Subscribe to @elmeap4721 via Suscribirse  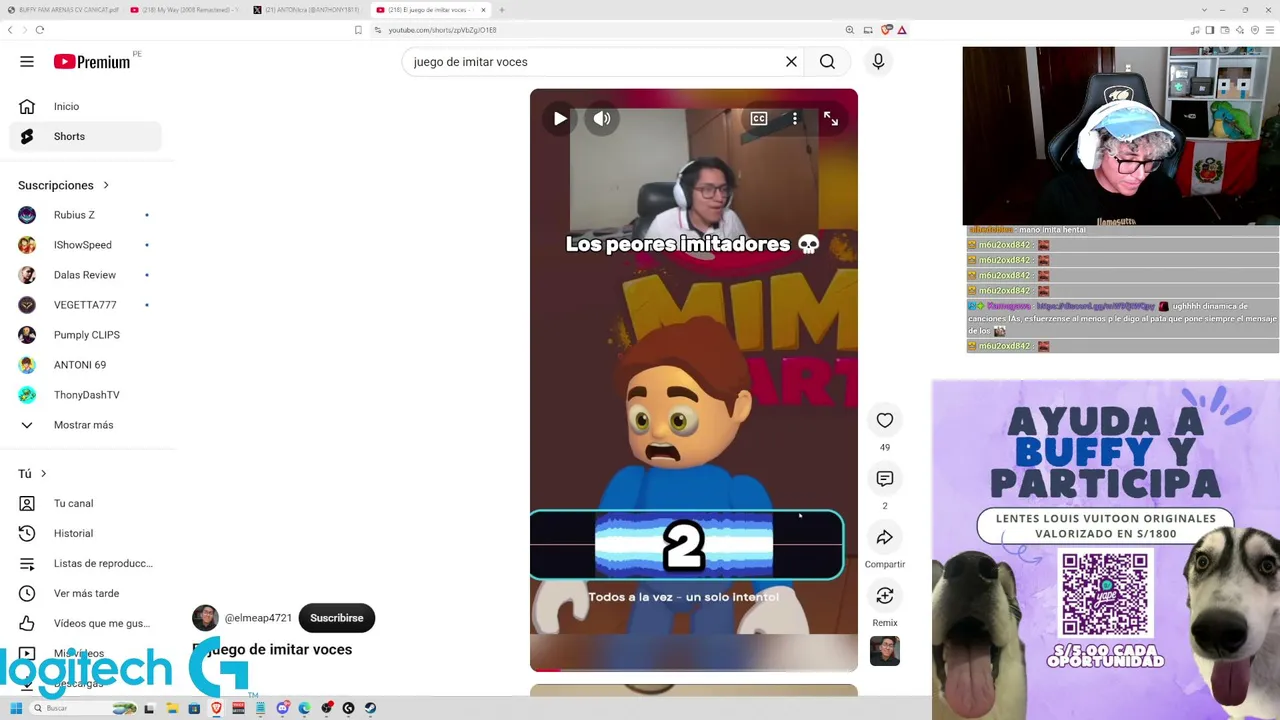337,618
